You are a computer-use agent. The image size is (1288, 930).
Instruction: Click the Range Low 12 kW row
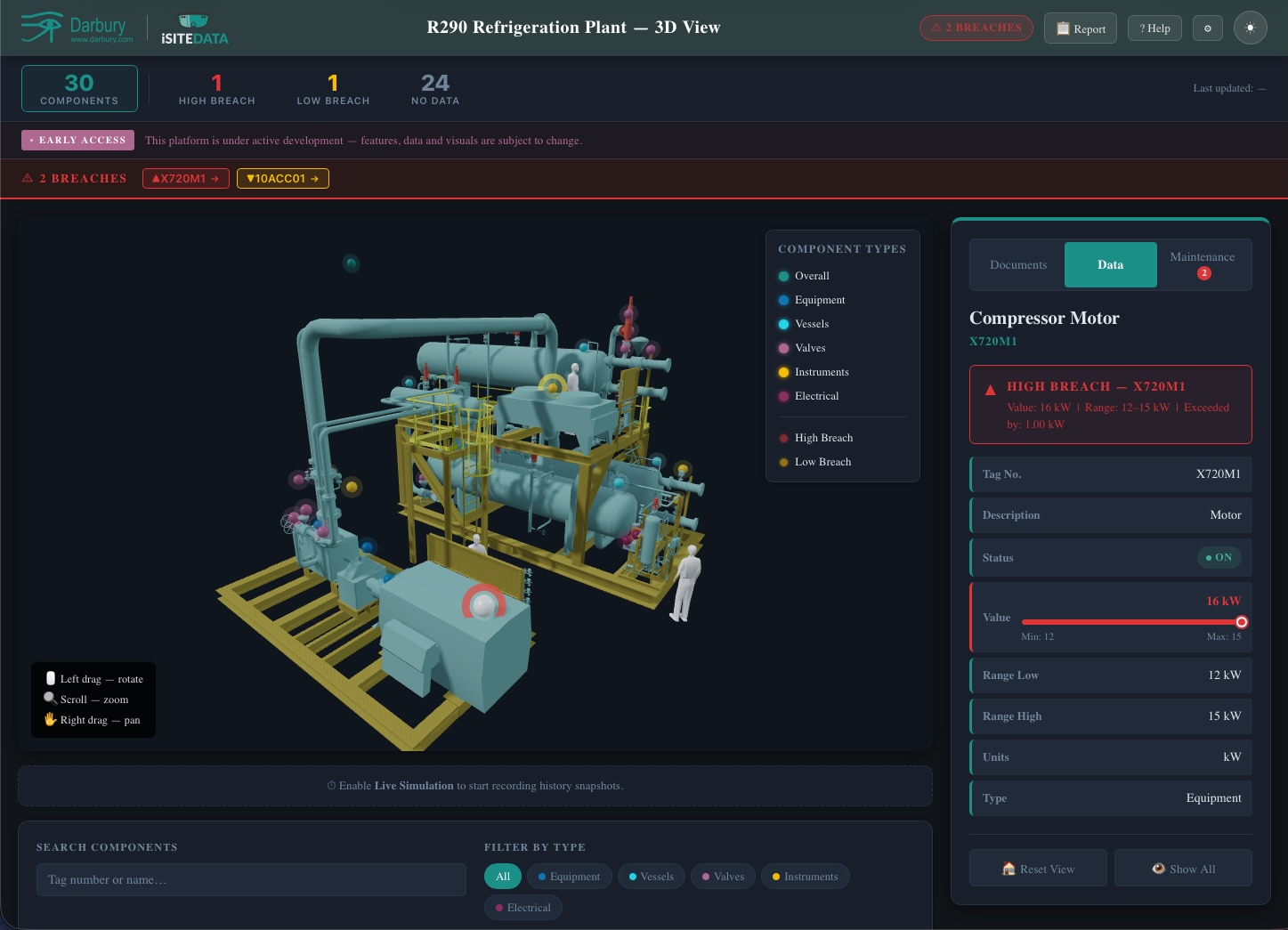click(1111, 675)
